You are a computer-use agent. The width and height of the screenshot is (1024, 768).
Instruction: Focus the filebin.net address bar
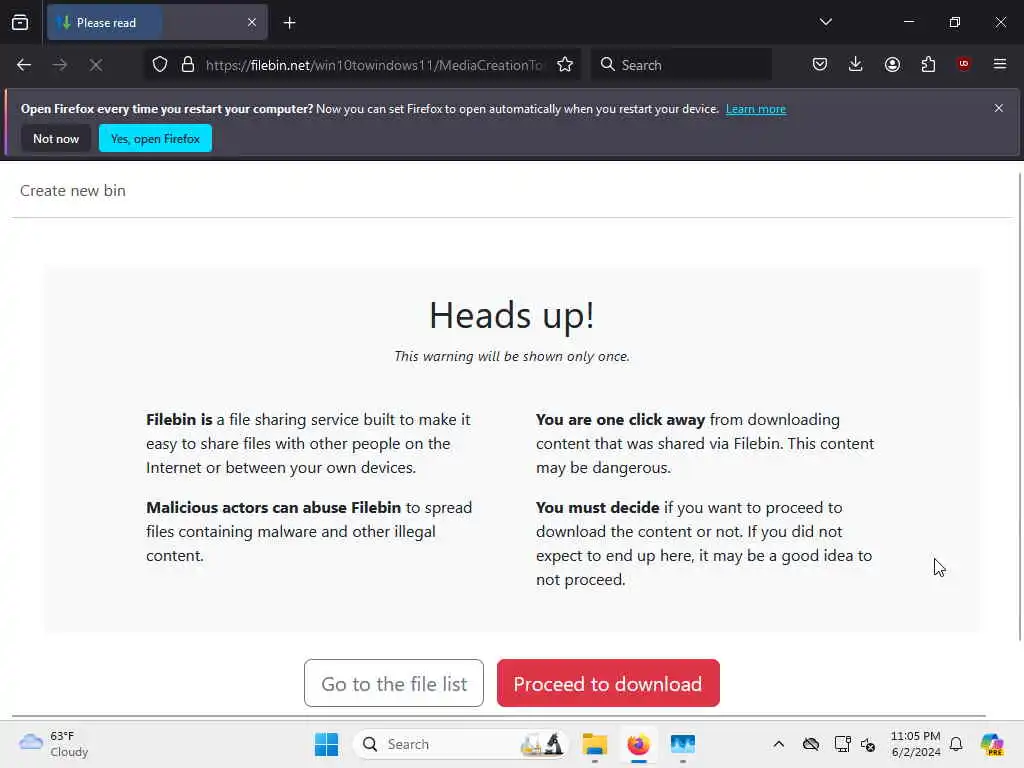click(374, 65)
